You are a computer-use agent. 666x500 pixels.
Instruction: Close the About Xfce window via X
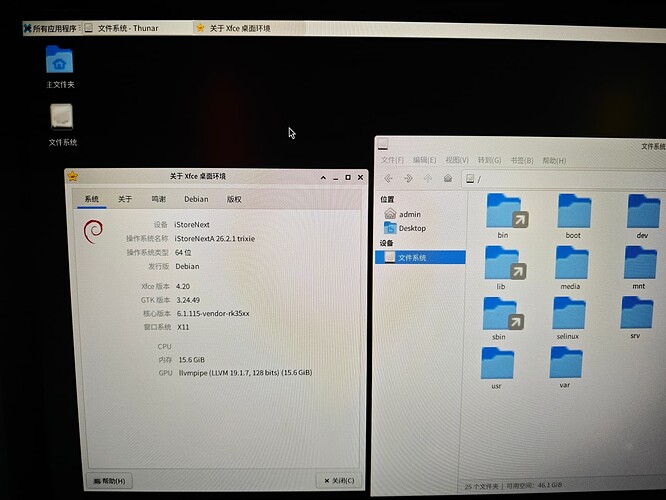[x=360, y=178]
